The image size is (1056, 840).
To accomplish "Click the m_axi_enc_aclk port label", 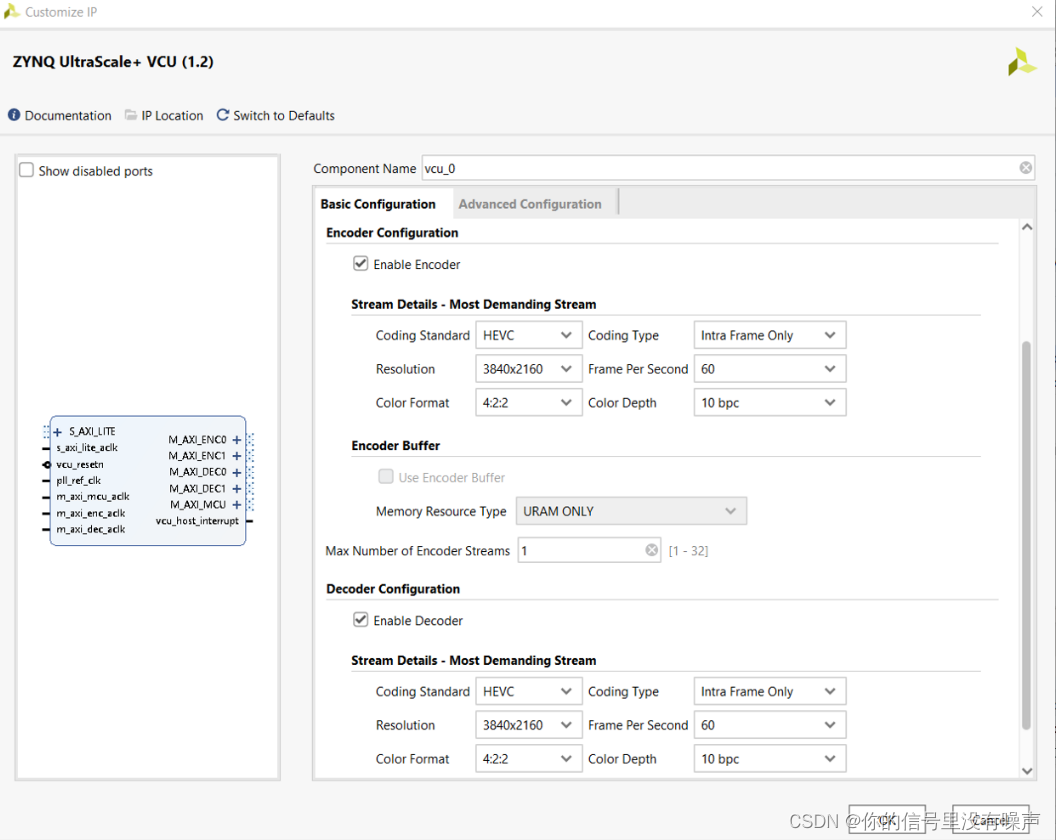I will pos(91,513).
